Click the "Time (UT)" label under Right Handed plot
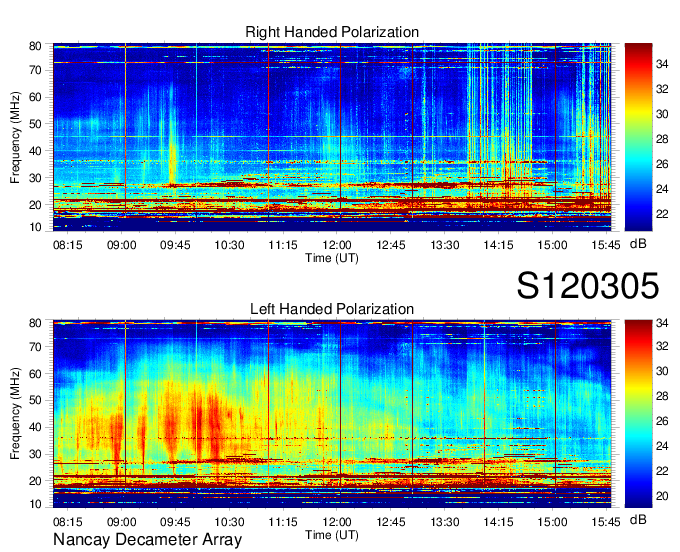The height and width of the screenshot is (552, 680). [x=332, y=258]
